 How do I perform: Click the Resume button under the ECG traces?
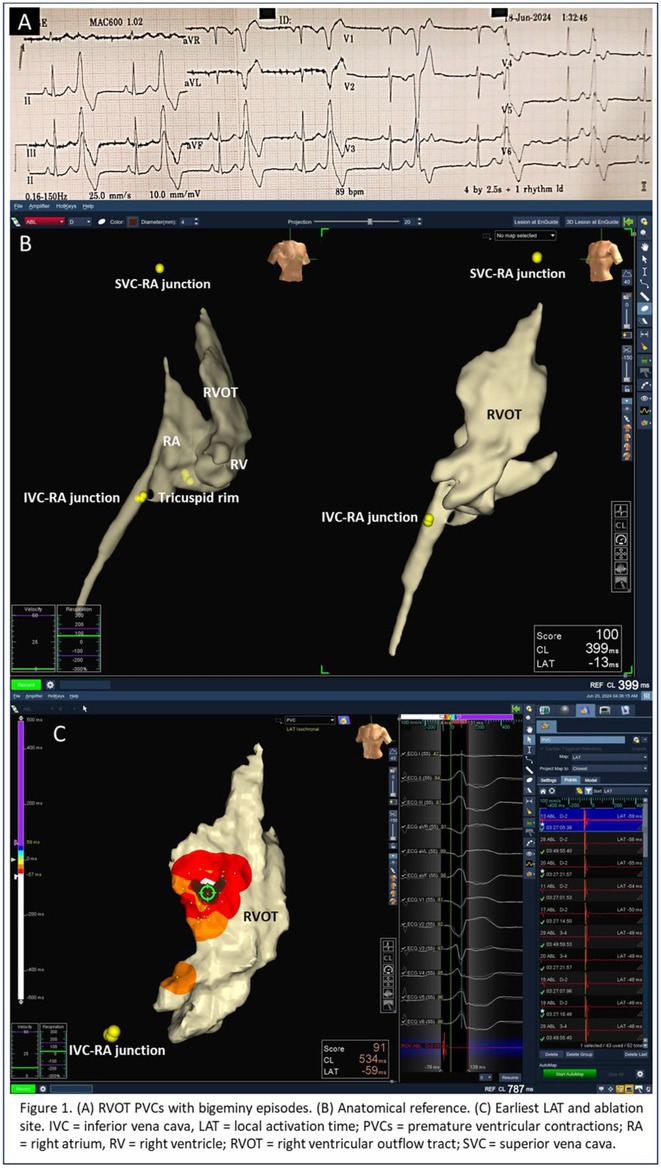510,1077
